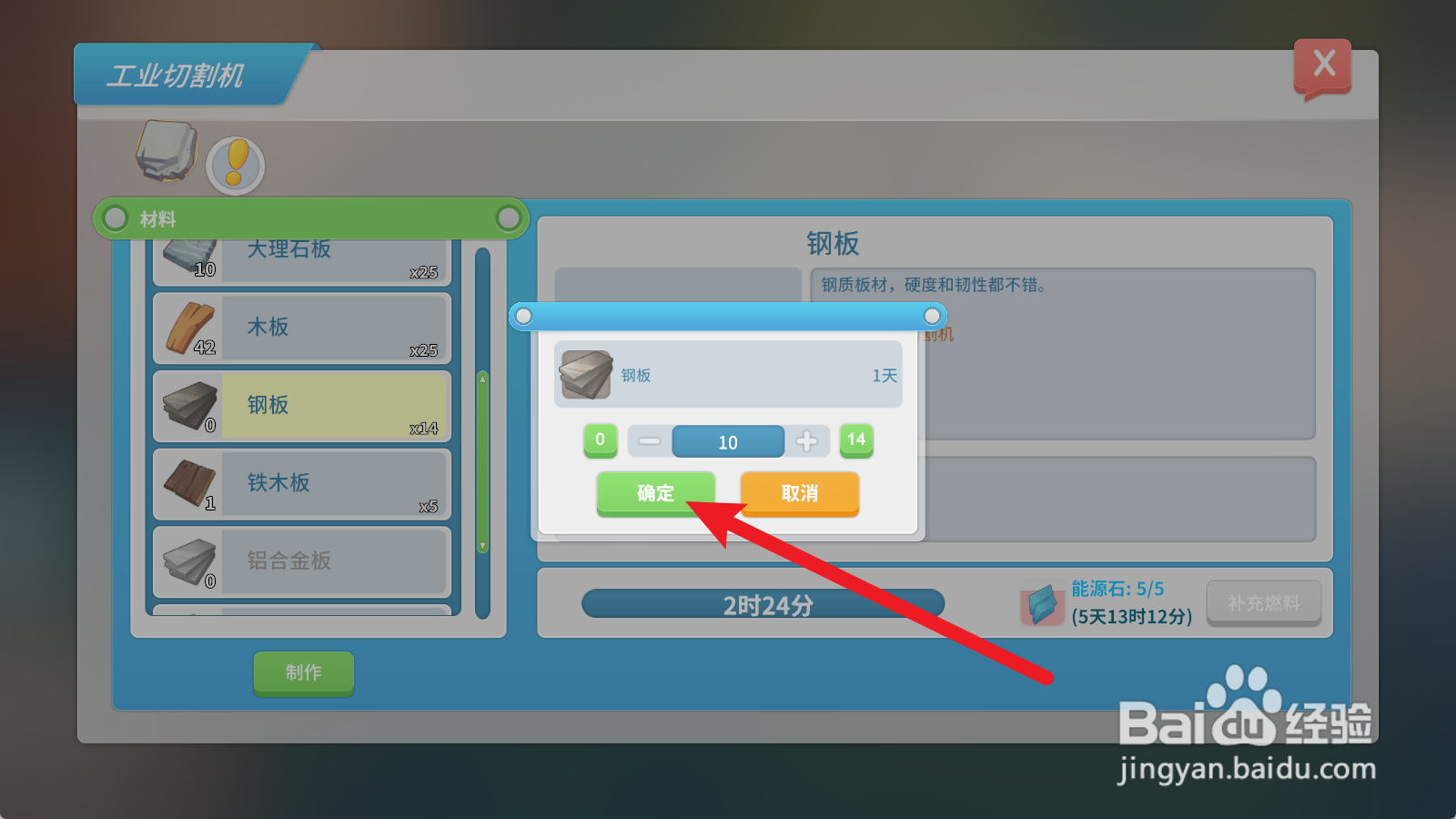Confirm with the 确定 button
This screenshot has width=1456, height=819.
tap(655, 494)
